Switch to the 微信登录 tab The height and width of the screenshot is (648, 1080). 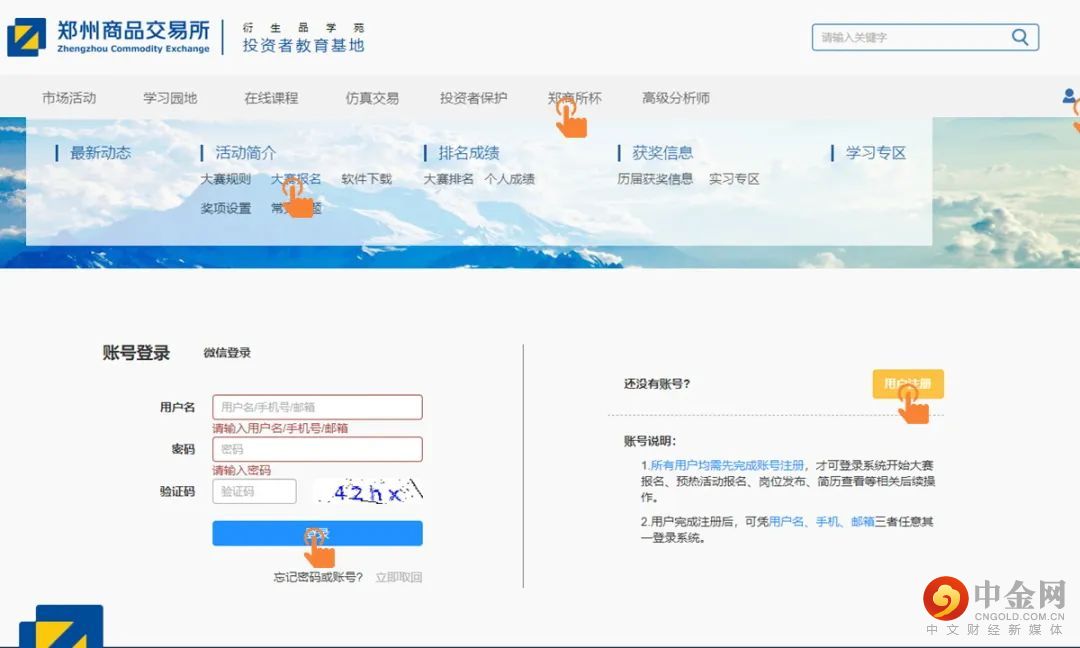[227, 353]
